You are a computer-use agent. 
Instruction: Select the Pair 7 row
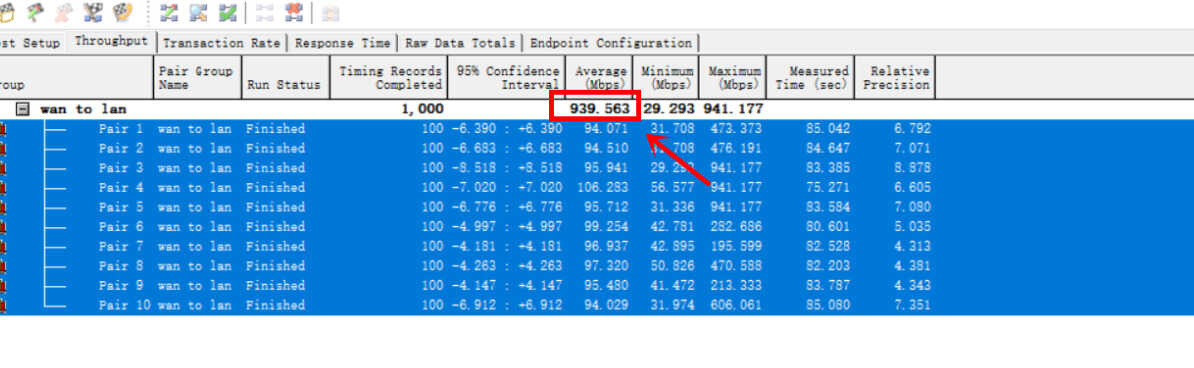tap(597, 247)
